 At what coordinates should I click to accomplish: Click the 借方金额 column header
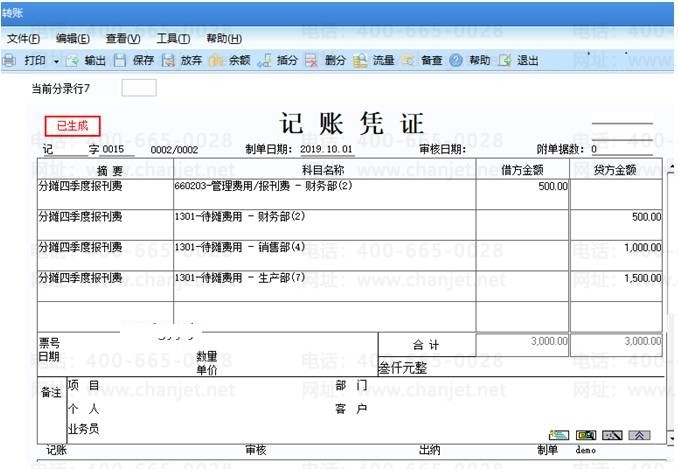pyautogui.click(x=522, y=170)
